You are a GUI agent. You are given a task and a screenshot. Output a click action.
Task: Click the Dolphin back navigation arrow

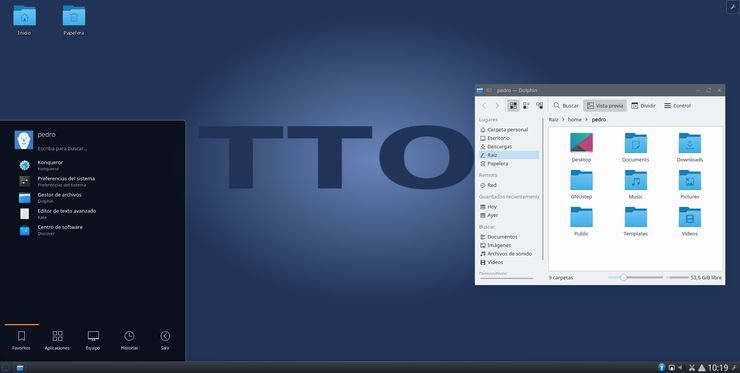point(484,106)
